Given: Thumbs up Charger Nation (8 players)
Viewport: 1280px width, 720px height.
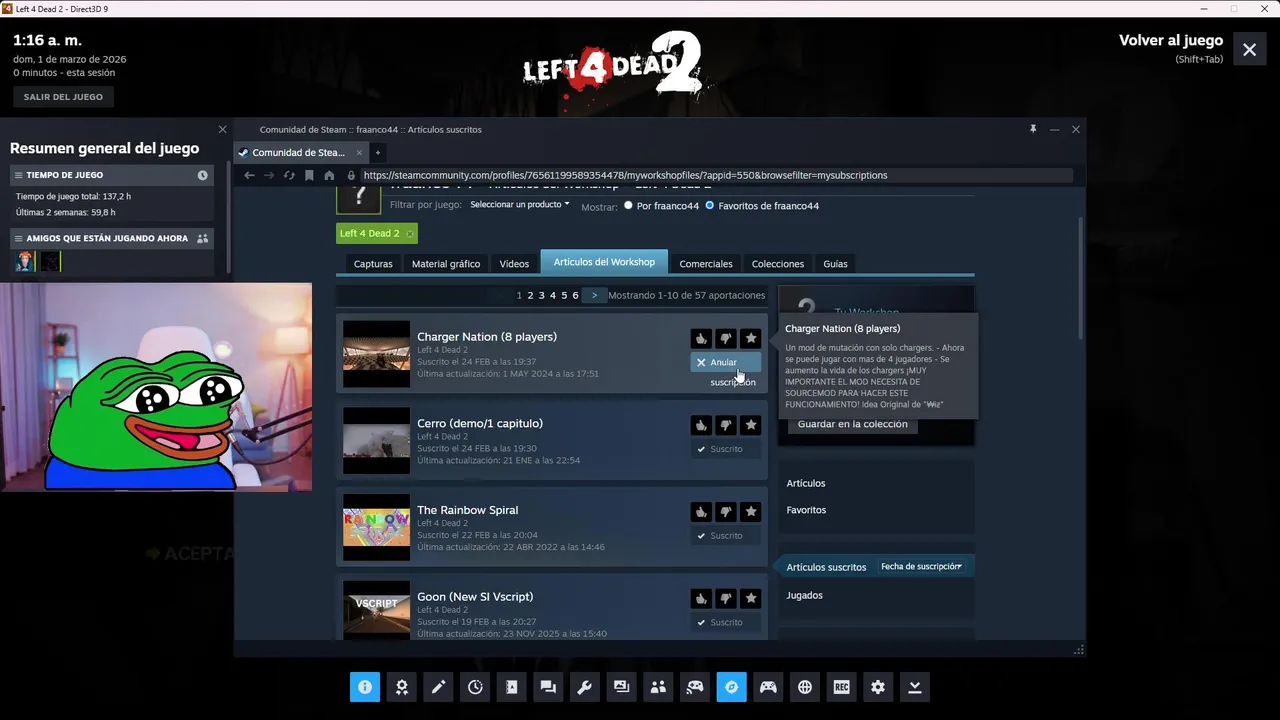Looking at the screenshot, I should [701, 339].
